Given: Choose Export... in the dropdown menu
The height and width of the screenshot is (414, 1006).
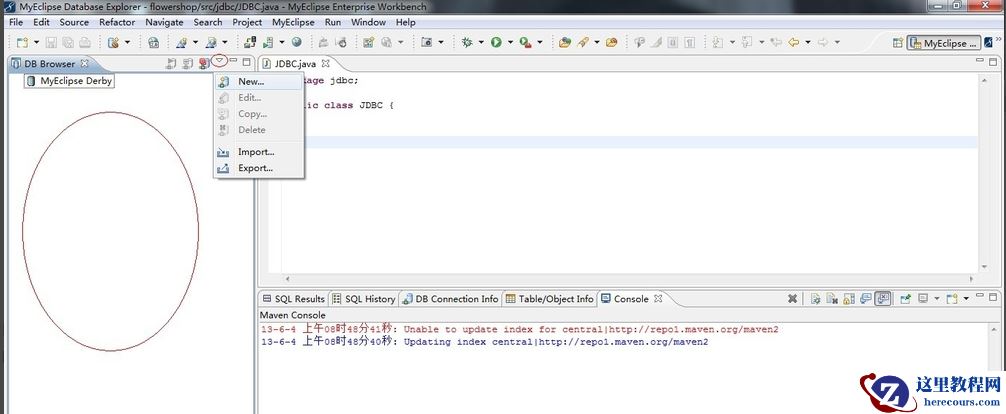Looking at the screenshot, I should pyautogui.click(x=255, y=168).
